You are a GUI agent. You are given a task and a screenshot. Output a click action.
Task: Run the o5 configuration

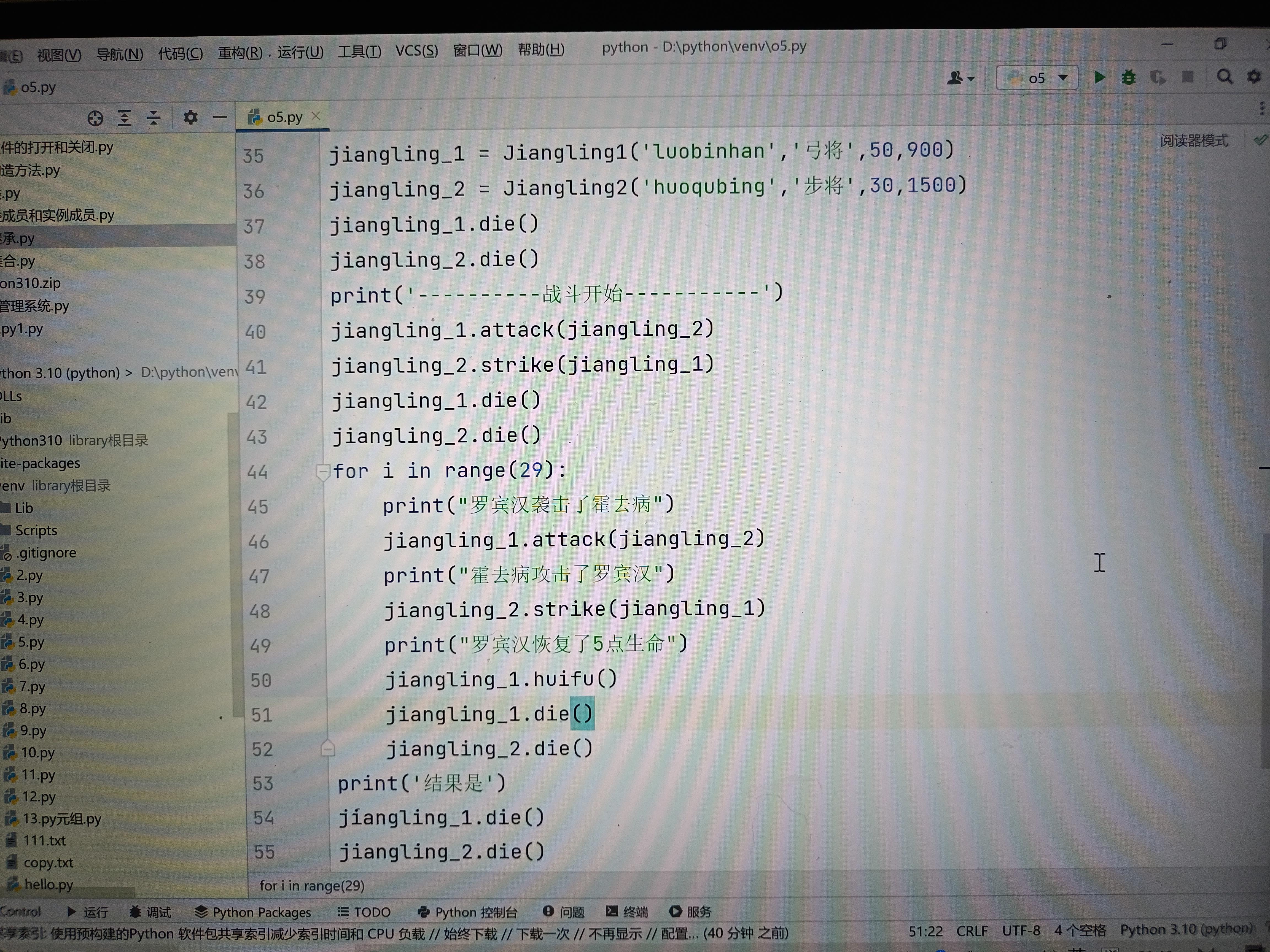click(1099, 77)
